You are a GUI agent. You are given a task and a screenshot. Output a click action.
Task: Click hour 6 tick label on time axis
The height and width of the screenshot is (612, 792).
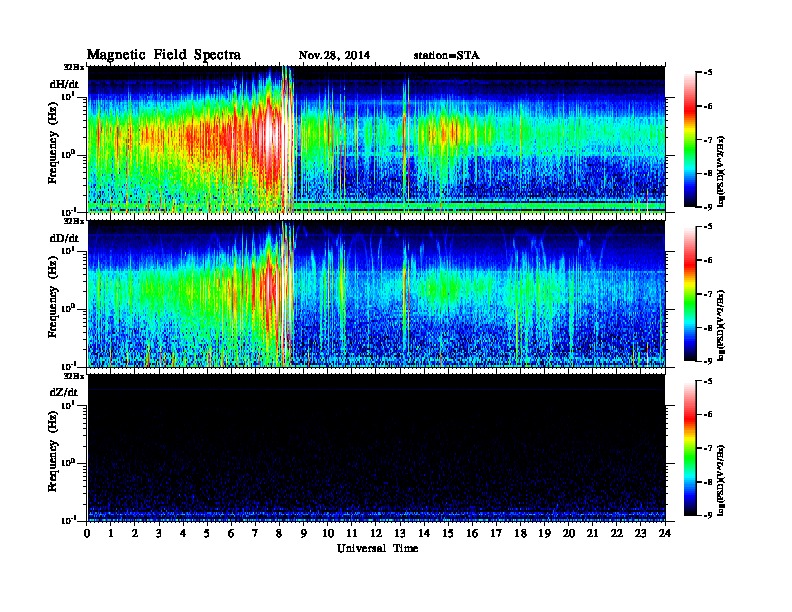231,534
